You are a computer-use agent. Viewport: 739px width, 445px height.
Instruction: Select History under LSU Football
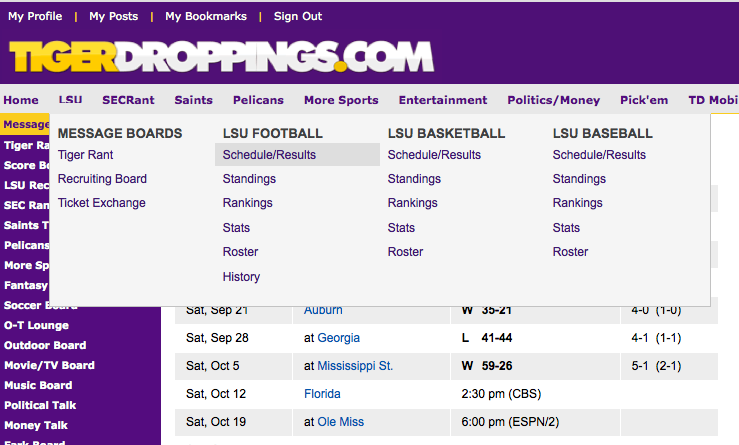click(x=241, y=277)
